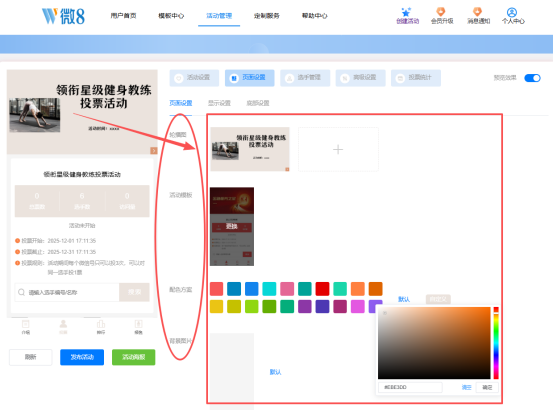553x410 pixels.
Task: Click 默认 link under background image
Action: (x=275, y=372)
